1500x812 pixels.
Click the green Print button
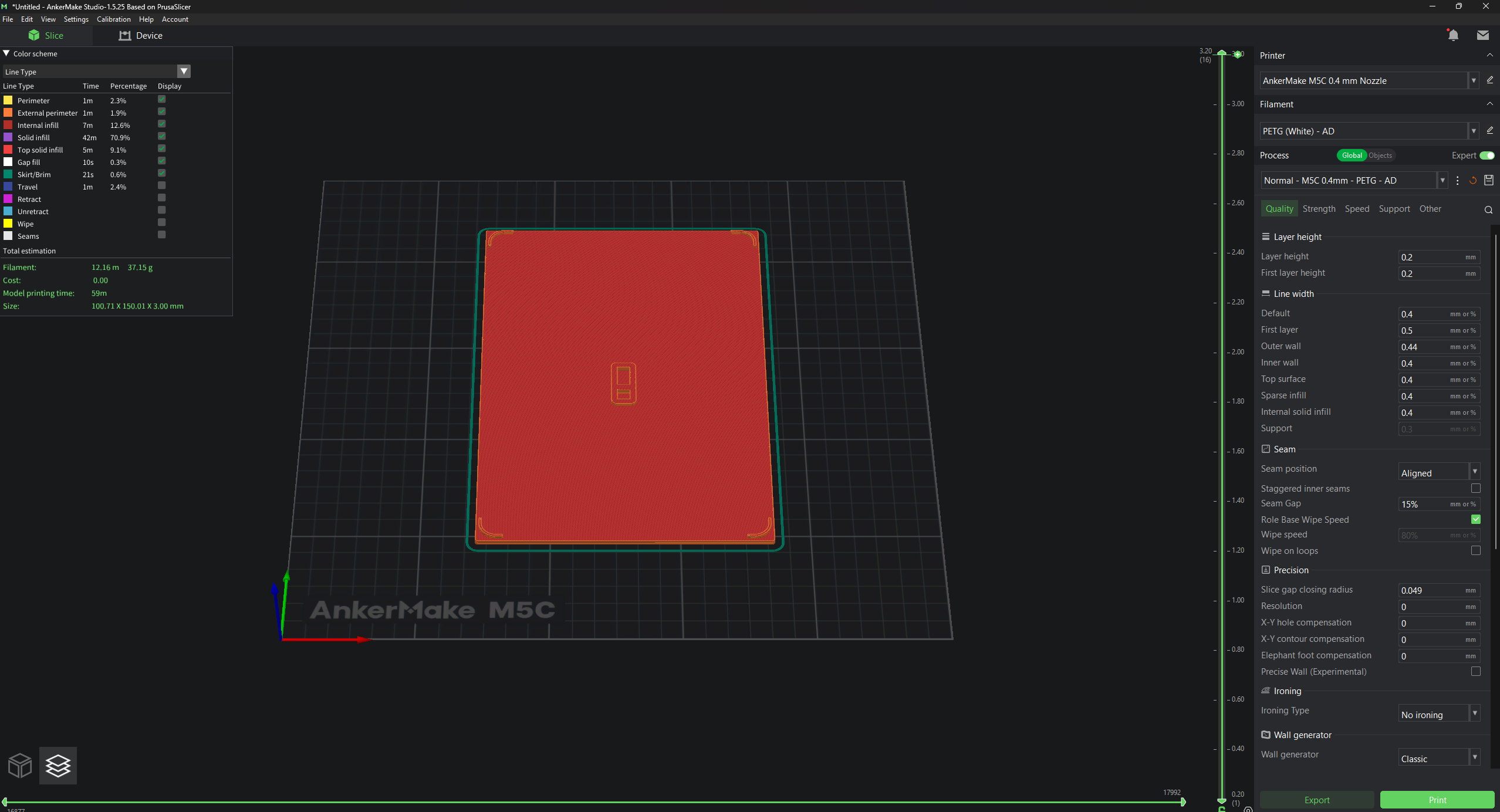coord(1437,800)
